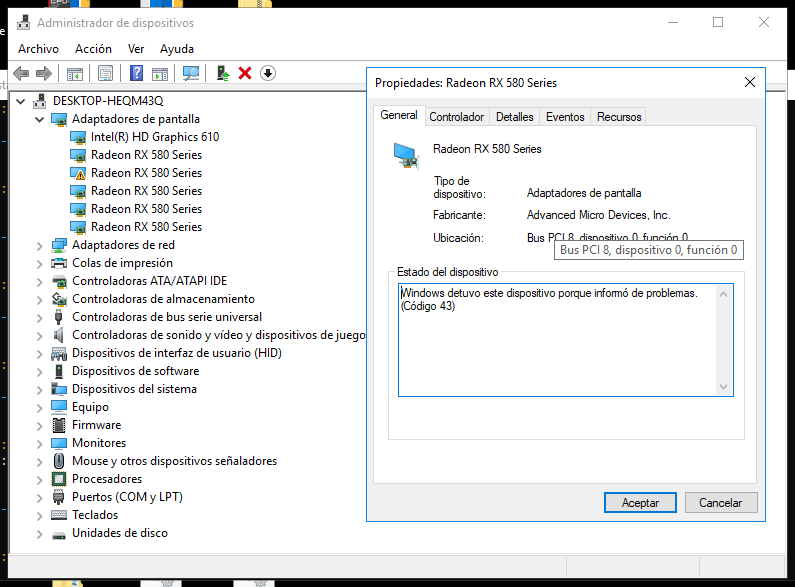Viewport: 795px width, 587px height.
Task: Click the action pane toolbar icon
Action: click(160, 74)
